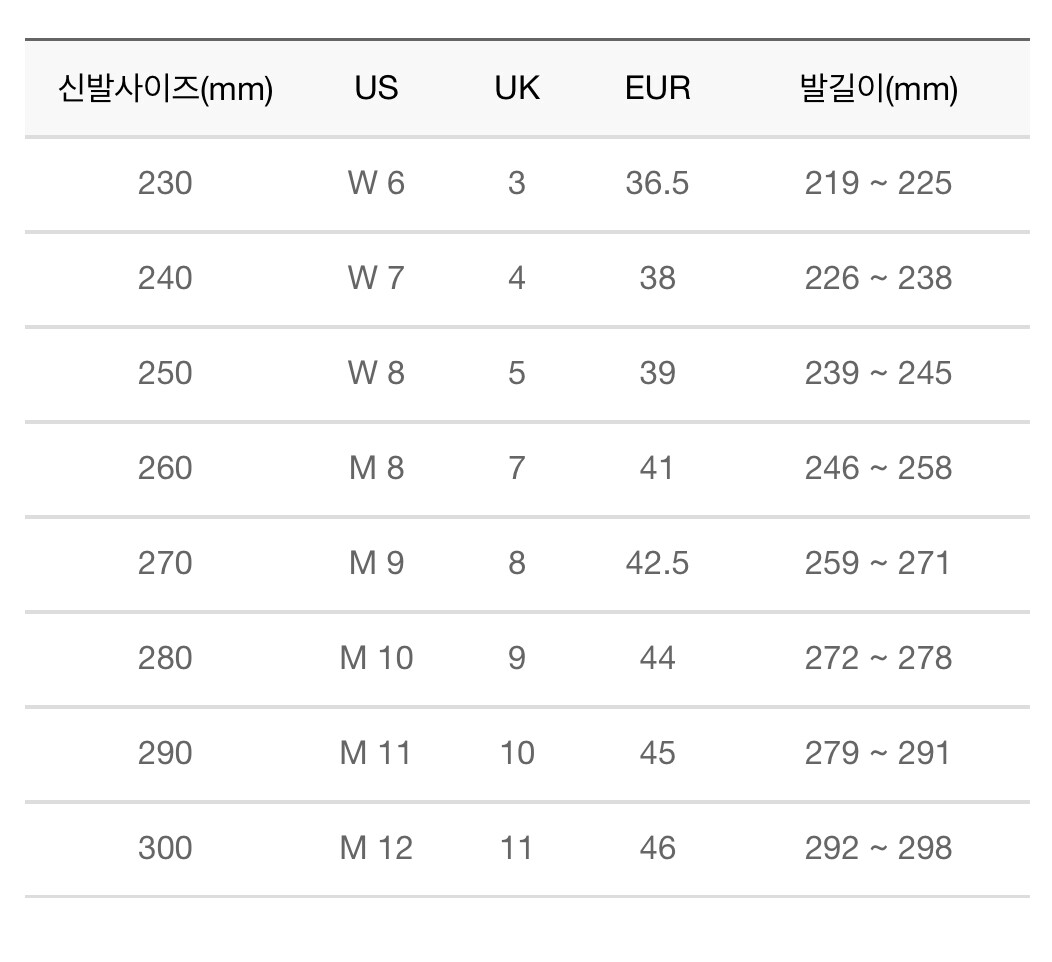Screen dimensions: 1052x962
Task: Click the EUR 46 cell
Action: pos(657,848)
